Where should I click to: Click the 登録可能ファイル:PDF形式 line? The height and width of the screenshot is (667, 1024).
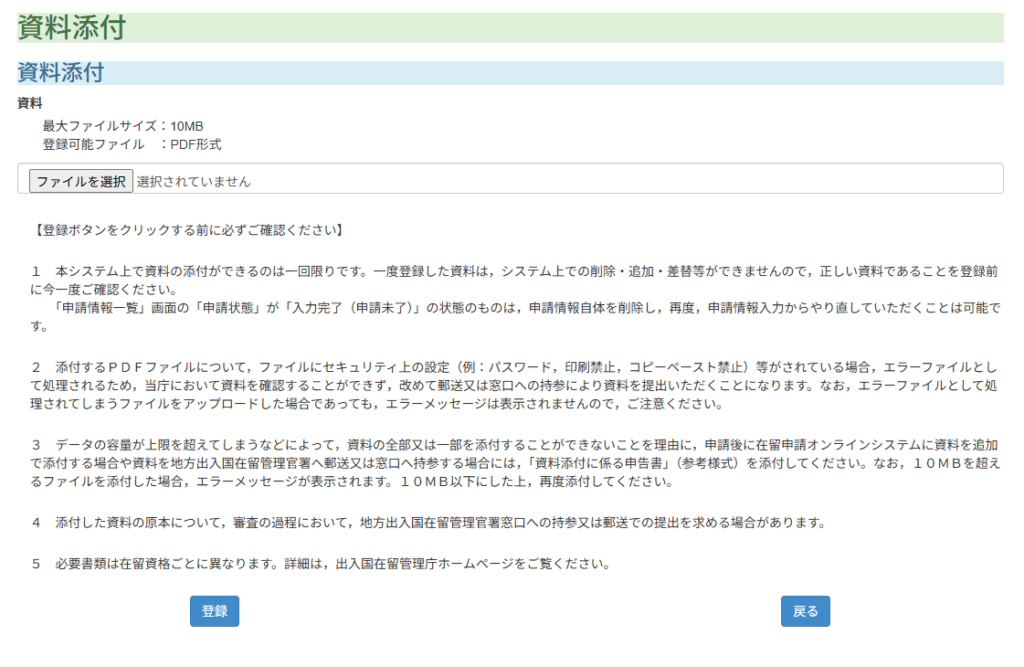[x=132, y=144]
